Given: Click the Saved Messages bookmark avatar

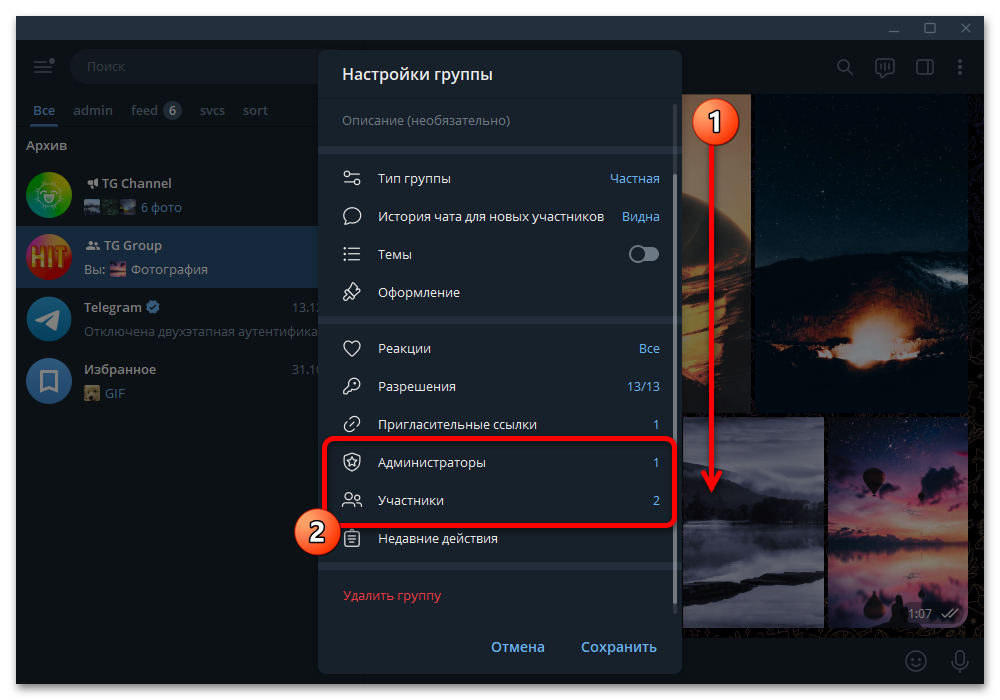Looking at the screenshot, I should 49,381.
